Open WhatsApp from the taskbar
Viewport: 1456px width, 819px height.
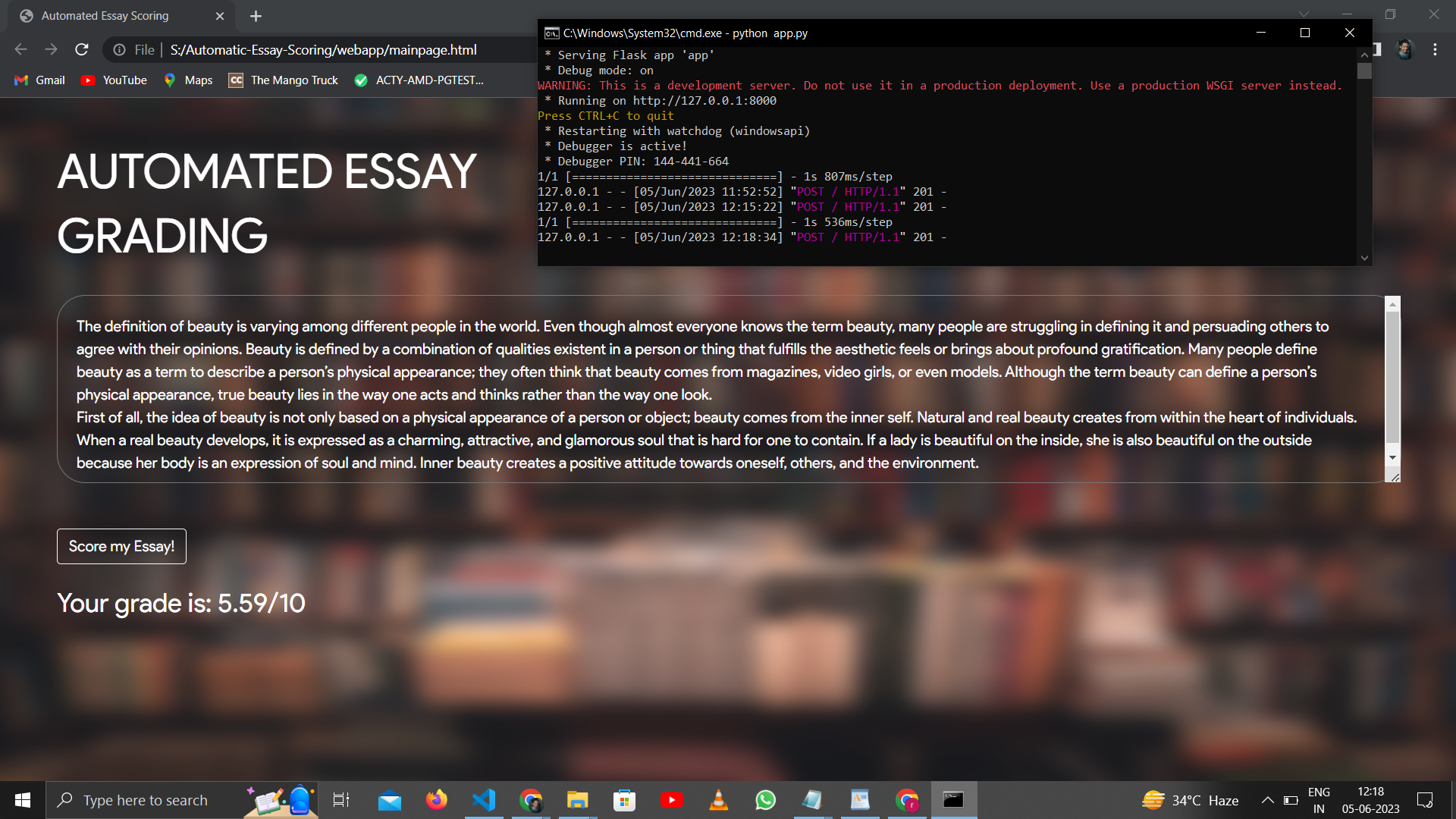pos(765,799)
